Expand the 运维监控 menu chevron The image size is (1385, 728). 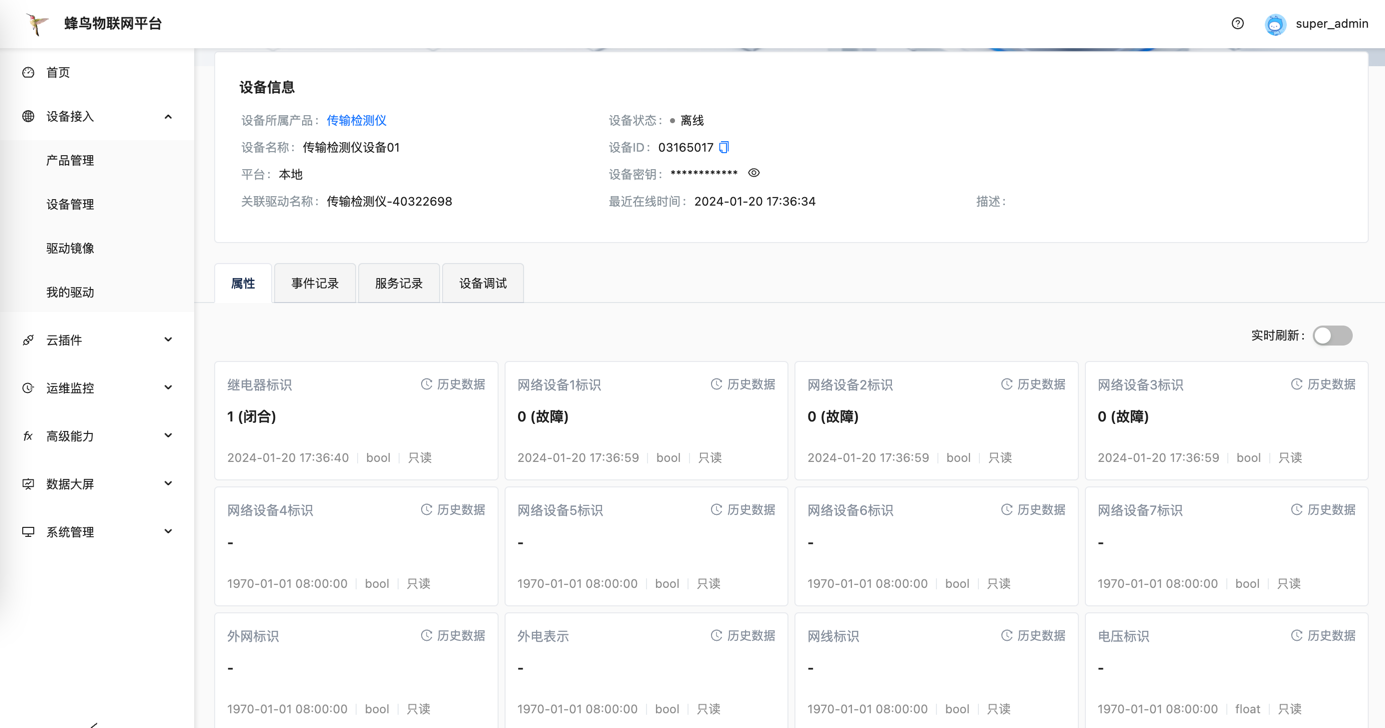point(168,388)
